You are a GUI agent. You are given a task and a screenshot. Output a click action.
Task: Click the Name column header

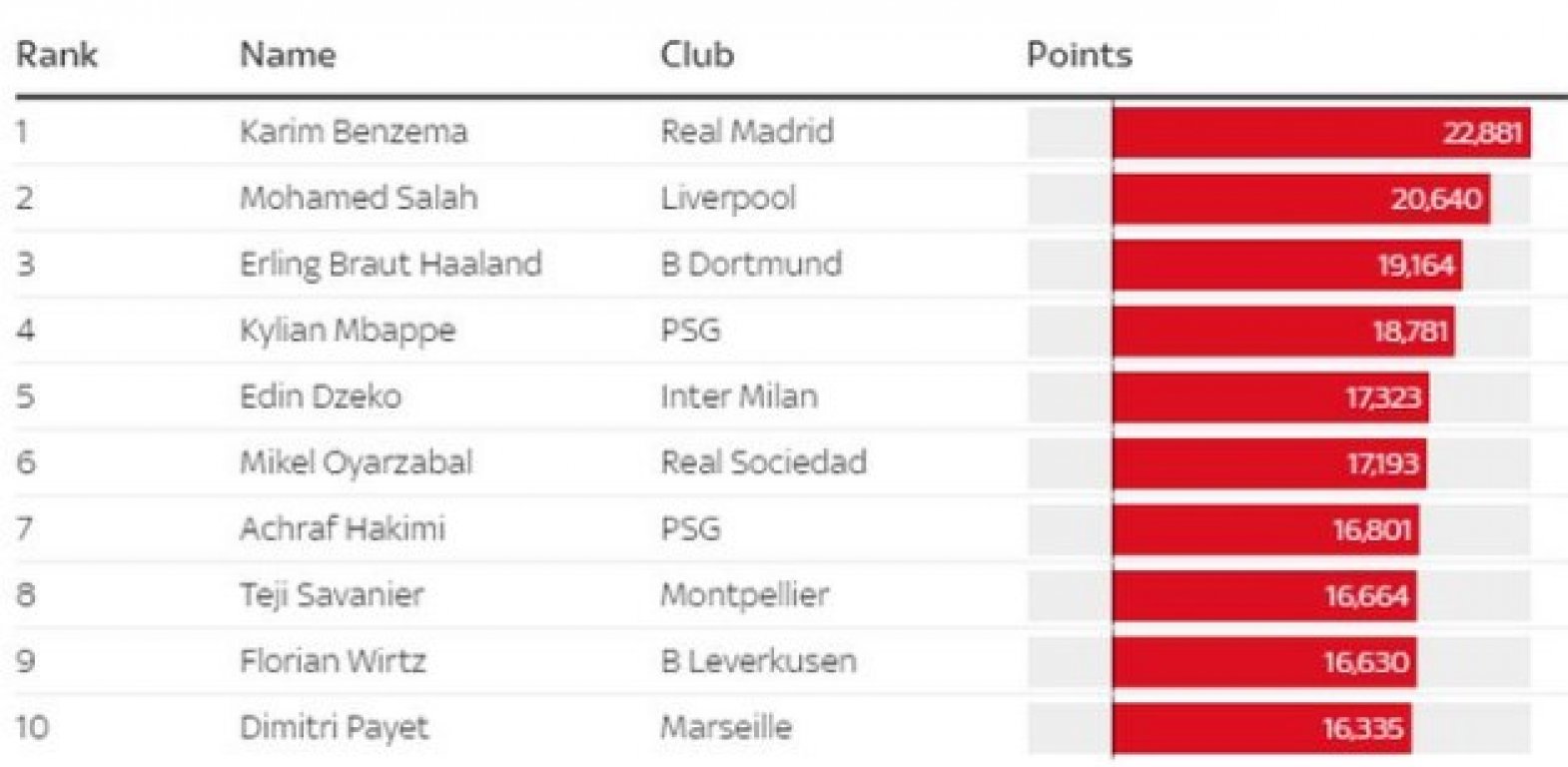click(x=288, y=54)
